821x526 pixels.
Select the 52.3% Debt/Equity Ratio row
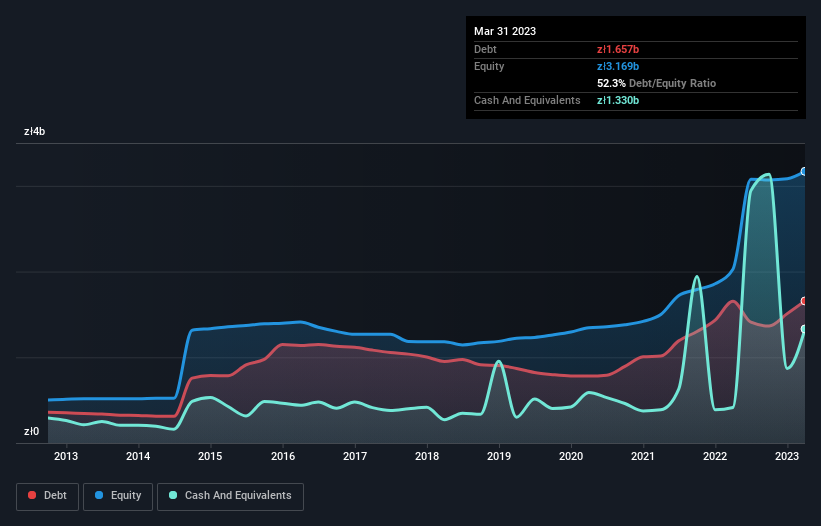656,83
